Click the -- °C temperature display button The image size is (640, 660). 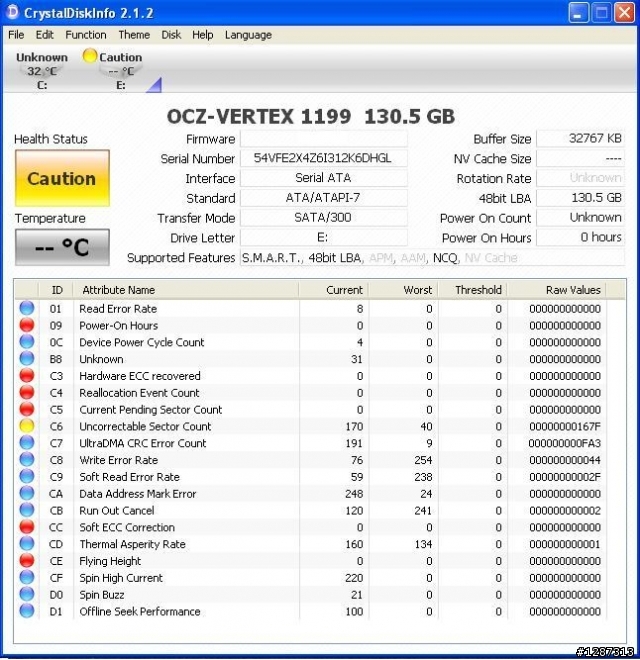pos(62,247)
